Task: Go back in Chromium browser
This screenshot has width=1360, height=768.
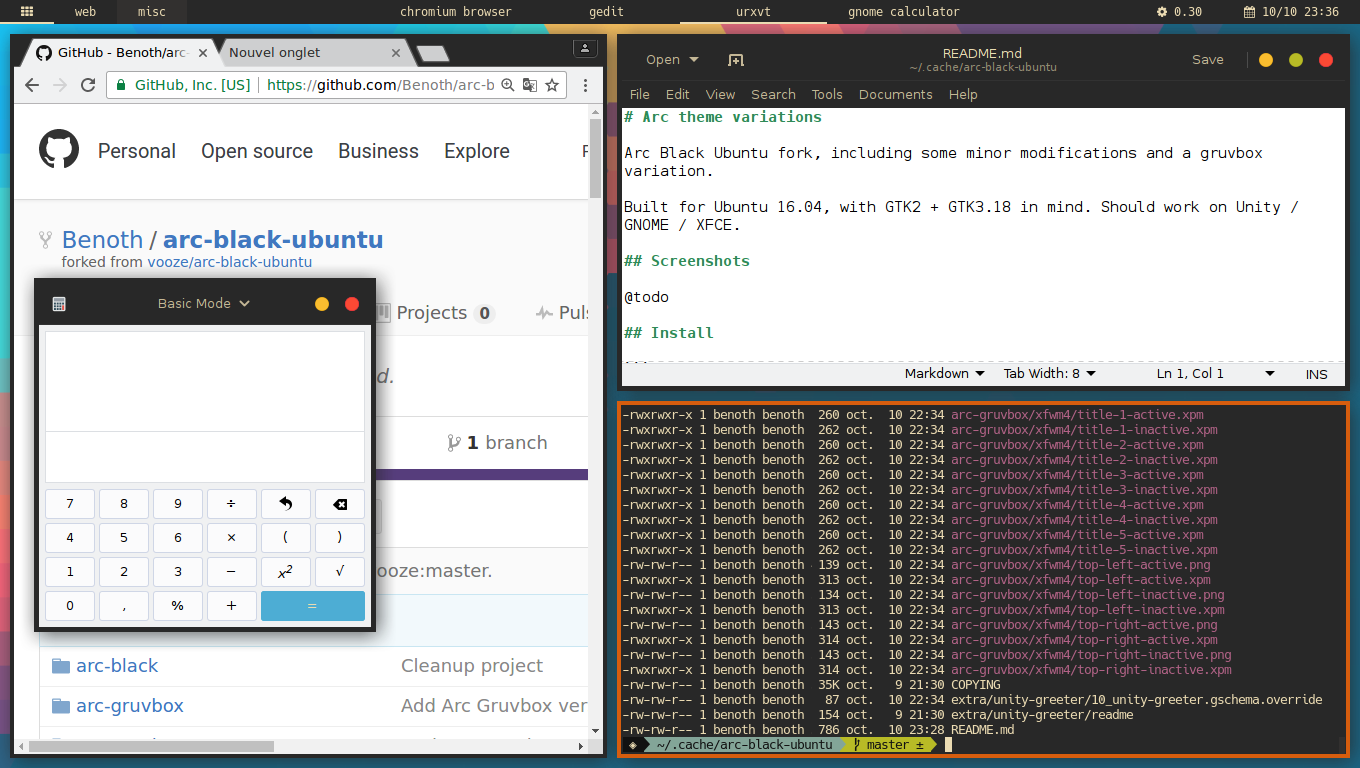Action: click(x=32, y=85)
